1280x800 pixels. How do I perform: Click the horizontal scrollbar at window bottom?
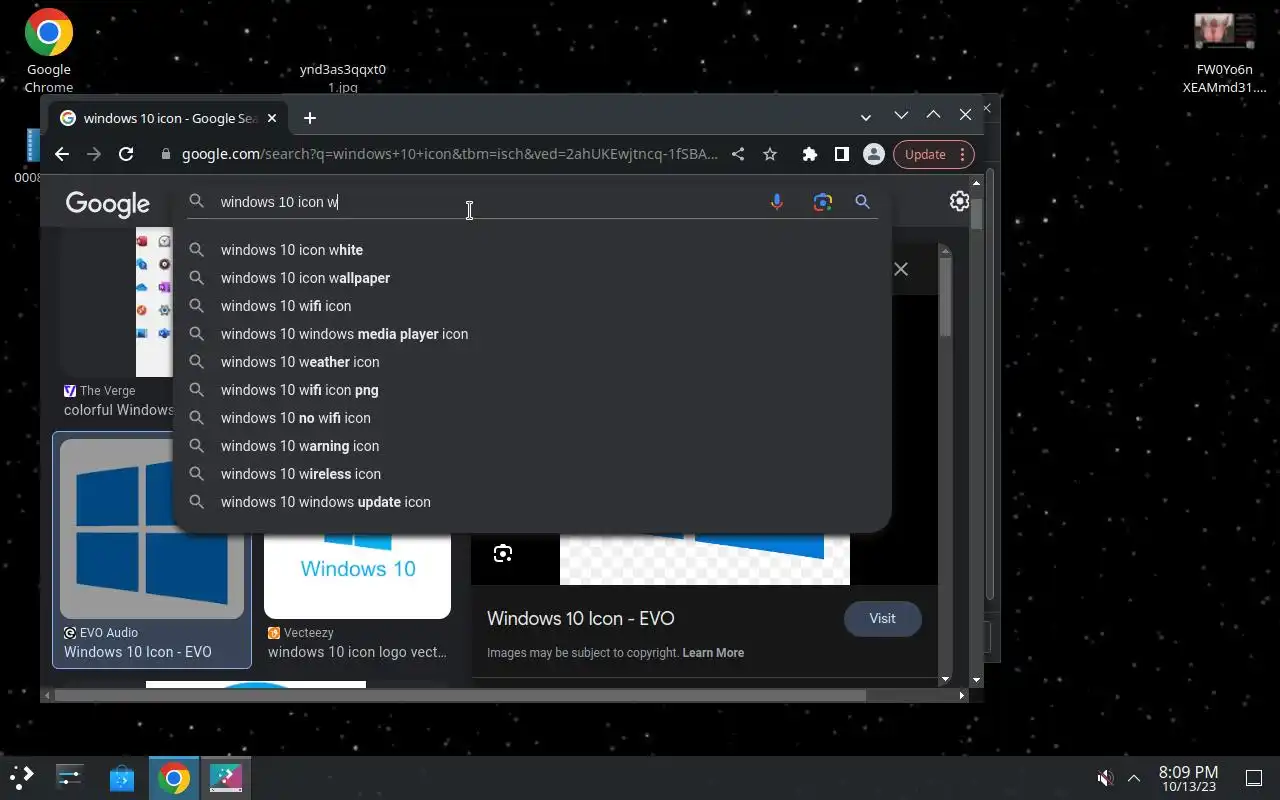(462, 695)
